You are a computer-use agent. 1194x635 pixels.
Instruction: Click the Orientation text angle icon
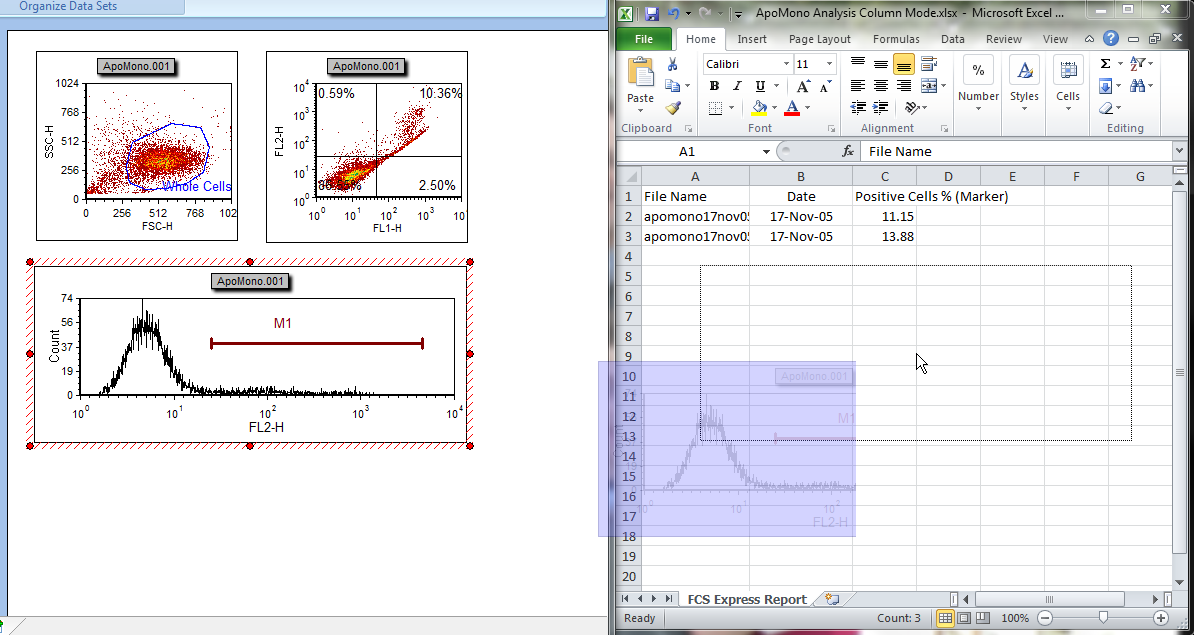(910, 108)
